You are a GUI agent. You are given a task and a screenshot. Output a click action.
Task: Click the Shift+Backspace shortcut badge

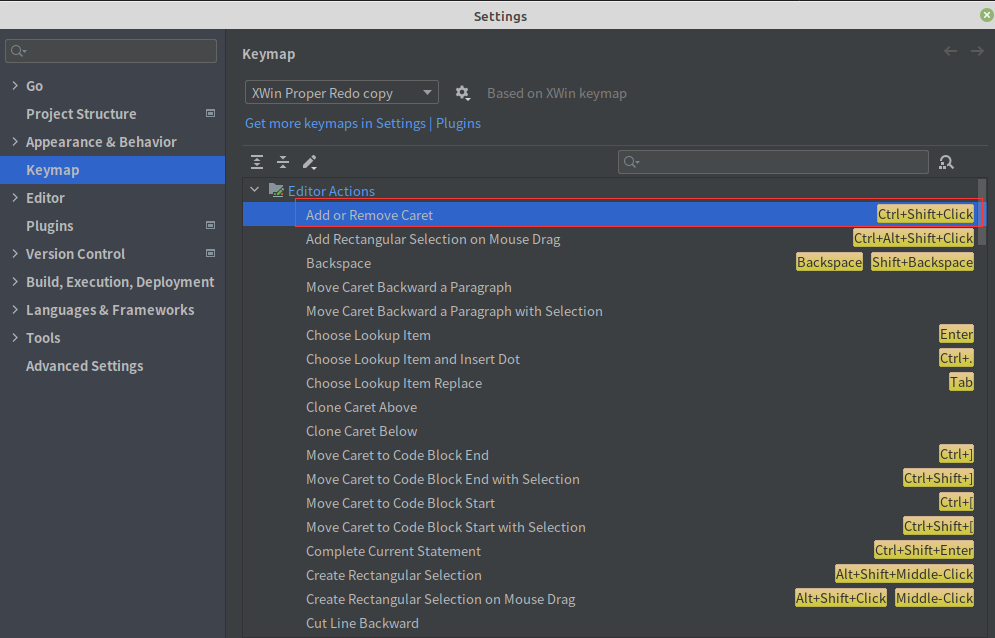(922, 262)
